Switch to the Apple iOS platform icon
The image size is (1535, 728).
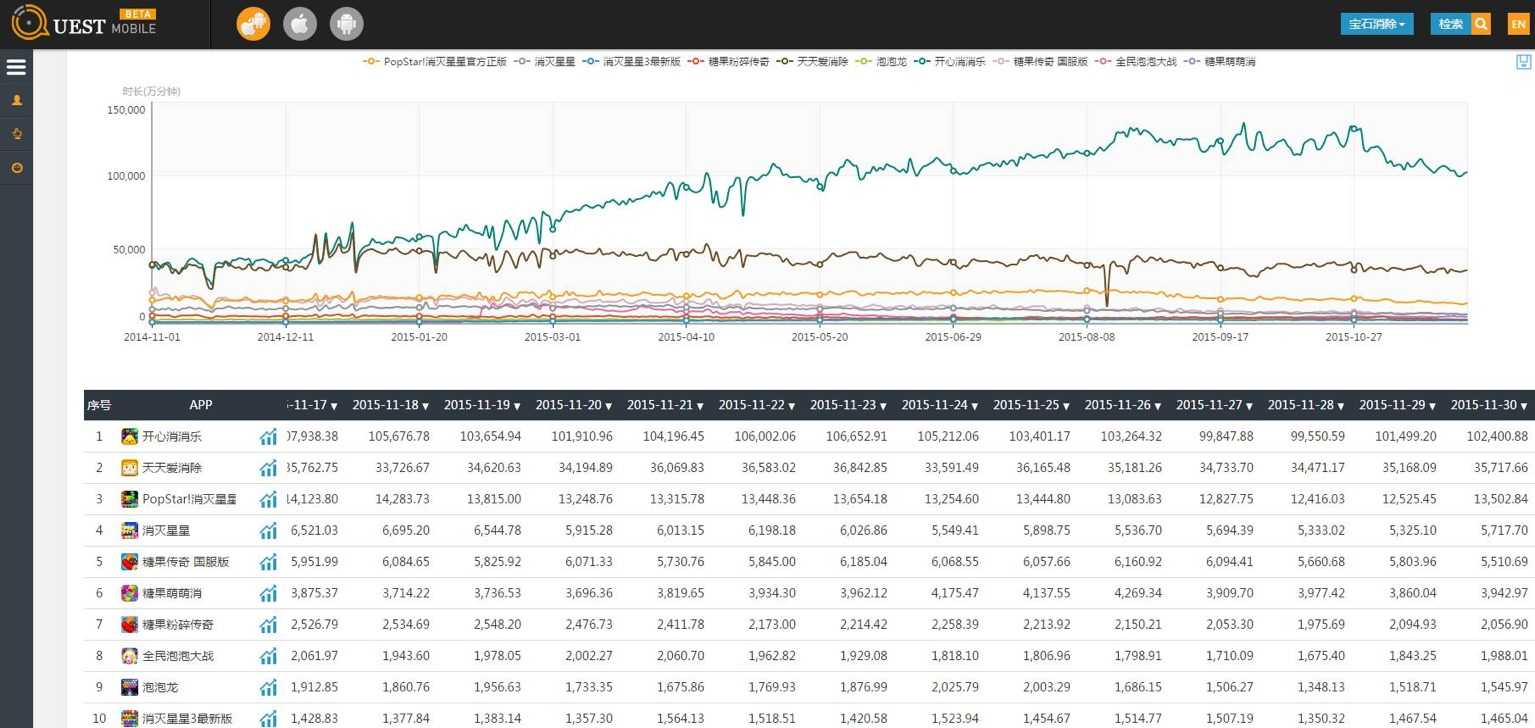[300, 24]
